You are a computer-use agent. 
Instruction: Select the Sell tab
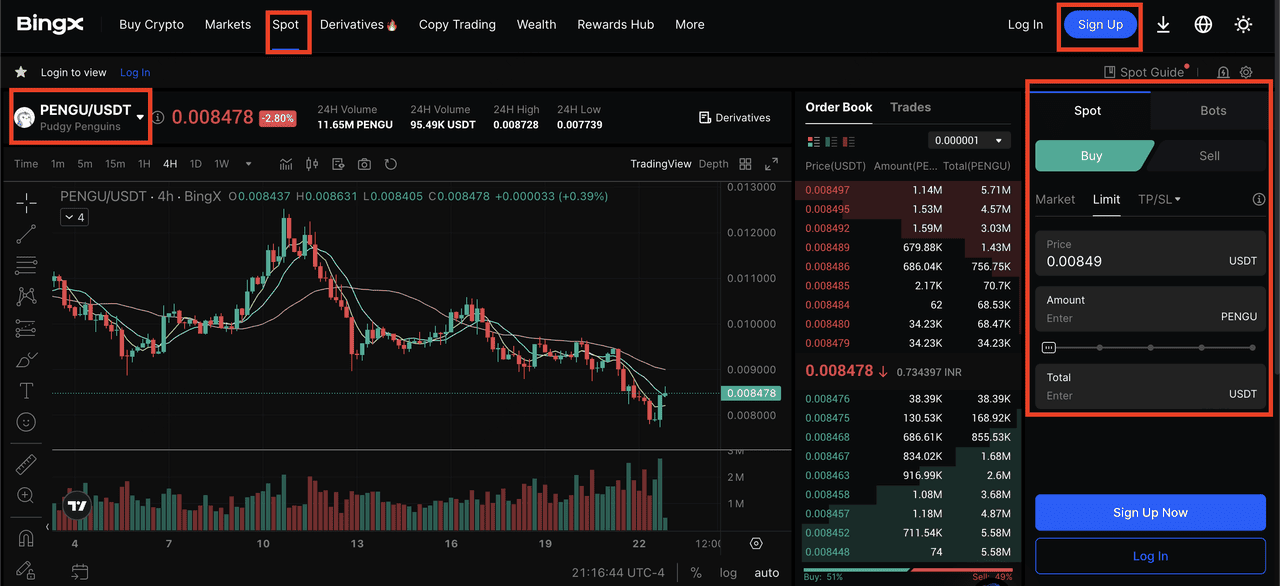click(x=1209, y=155)
